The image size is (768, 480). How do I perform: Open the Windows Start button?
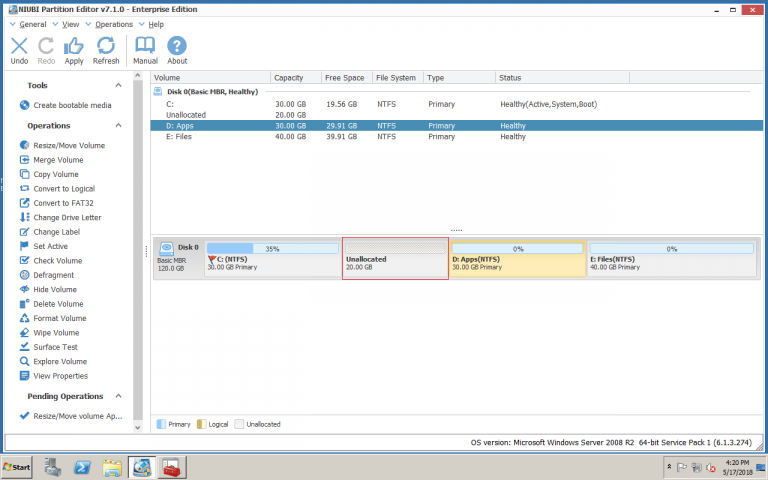point(17,467)
